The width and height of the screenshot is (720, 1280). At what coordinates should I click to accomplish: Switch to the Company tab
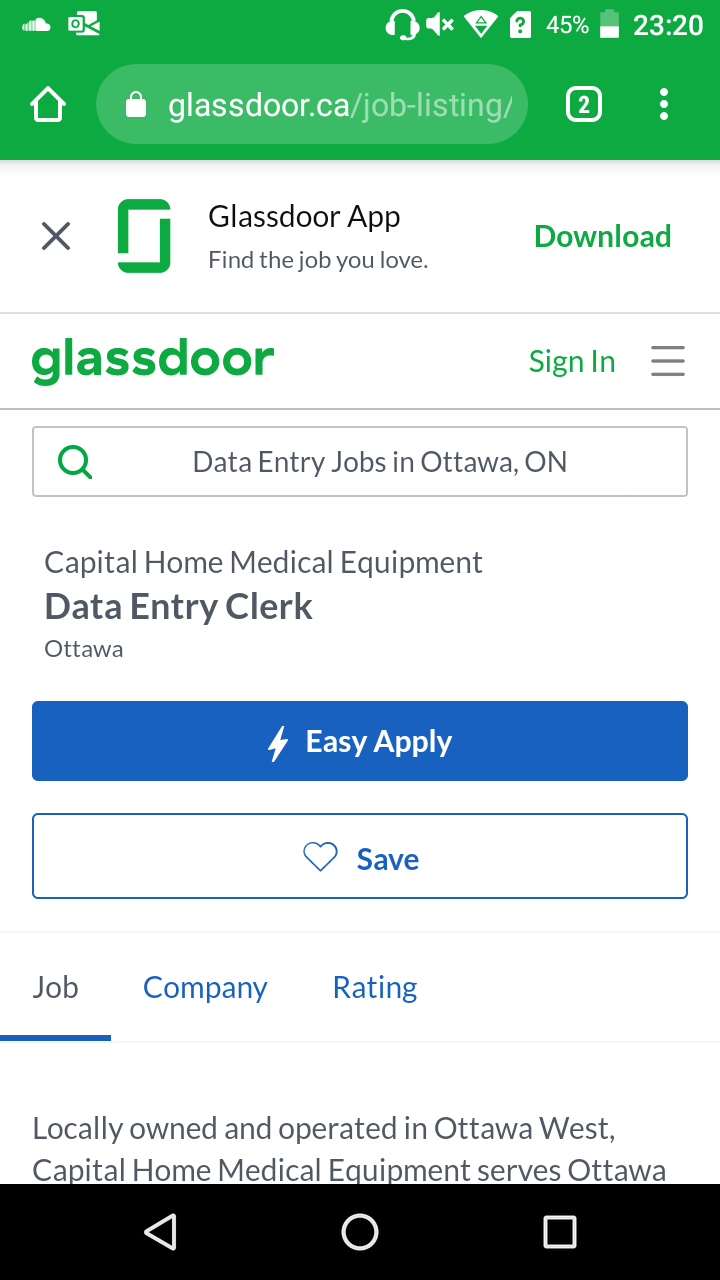(205, 988)
